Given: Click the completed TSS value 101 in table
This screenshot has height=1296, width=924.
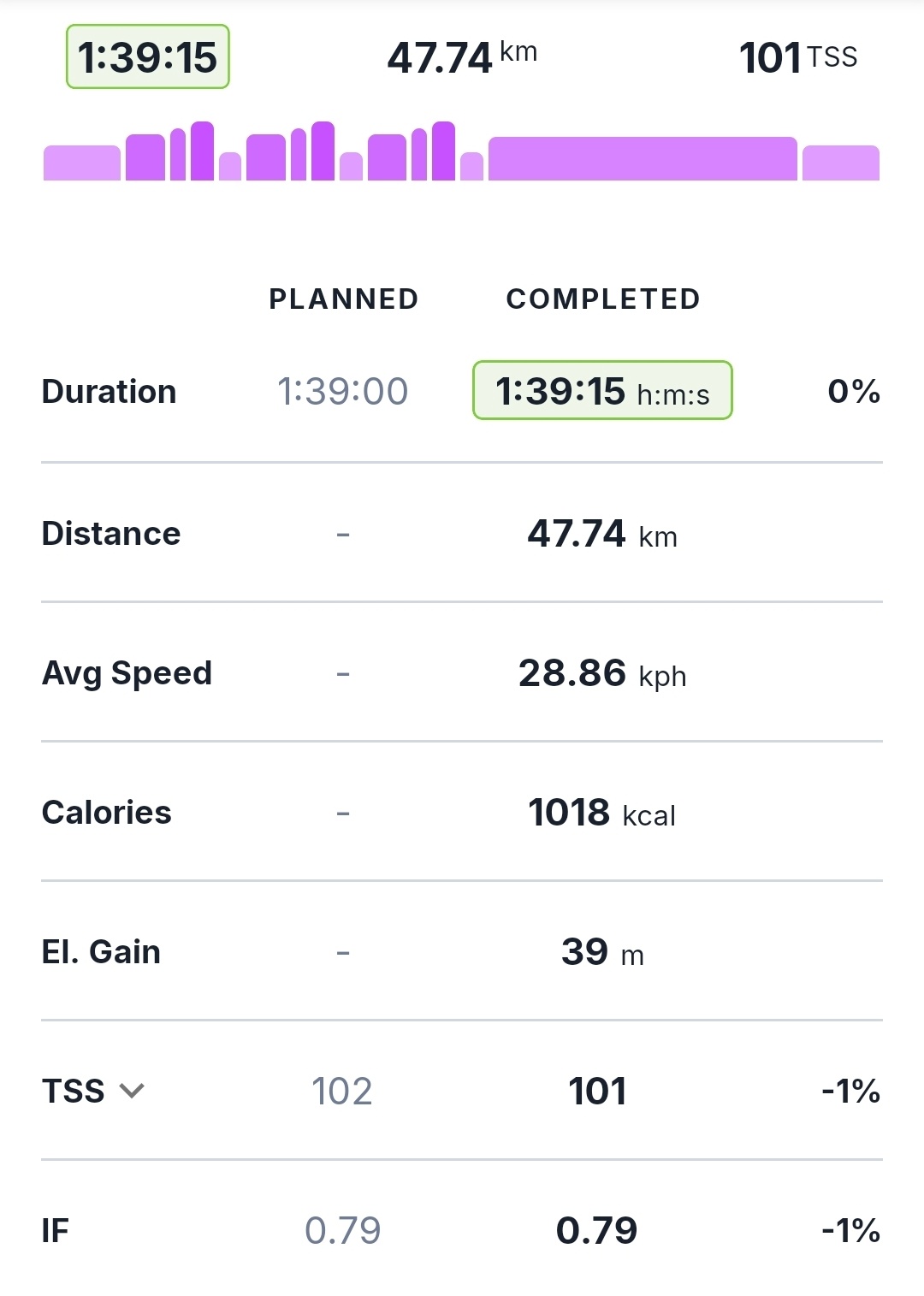Looking at the screenshot, I should pos(597,1092).
